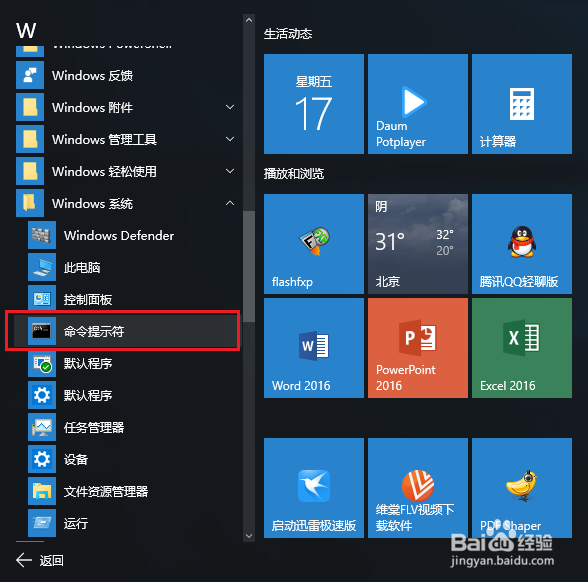Select the Windows 轻松使用 label
This screenshot has width=588, height=582.
click(x=104, y=171)
